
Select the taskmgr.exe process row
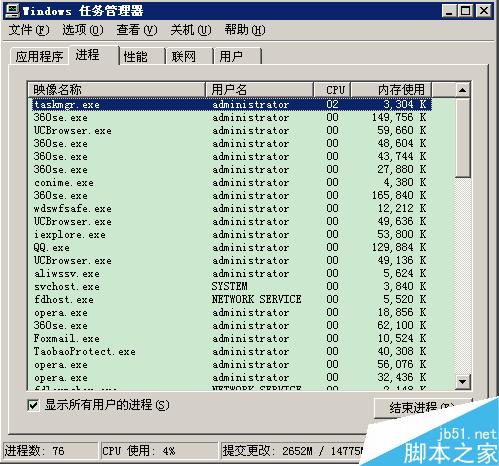coord(232,105)
